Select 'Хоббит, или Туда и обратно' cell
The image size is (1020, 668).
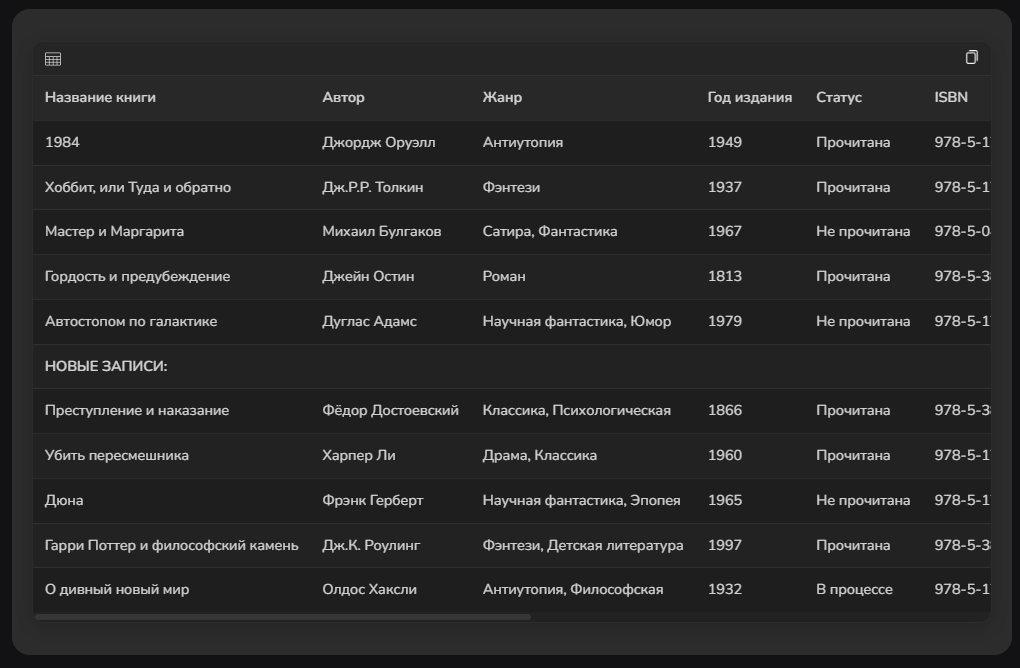click(138, 187)
